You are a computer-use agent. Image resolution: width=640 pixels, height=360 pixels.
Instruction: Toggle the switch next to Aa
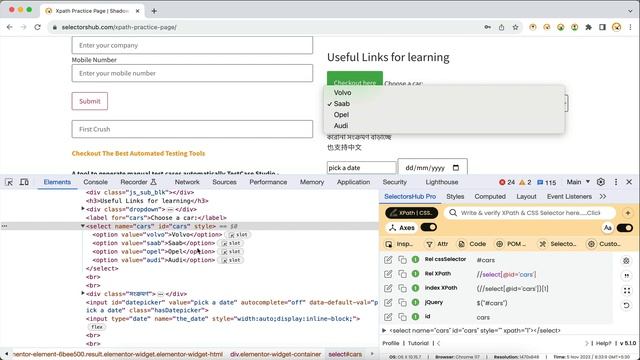(625, 228)
